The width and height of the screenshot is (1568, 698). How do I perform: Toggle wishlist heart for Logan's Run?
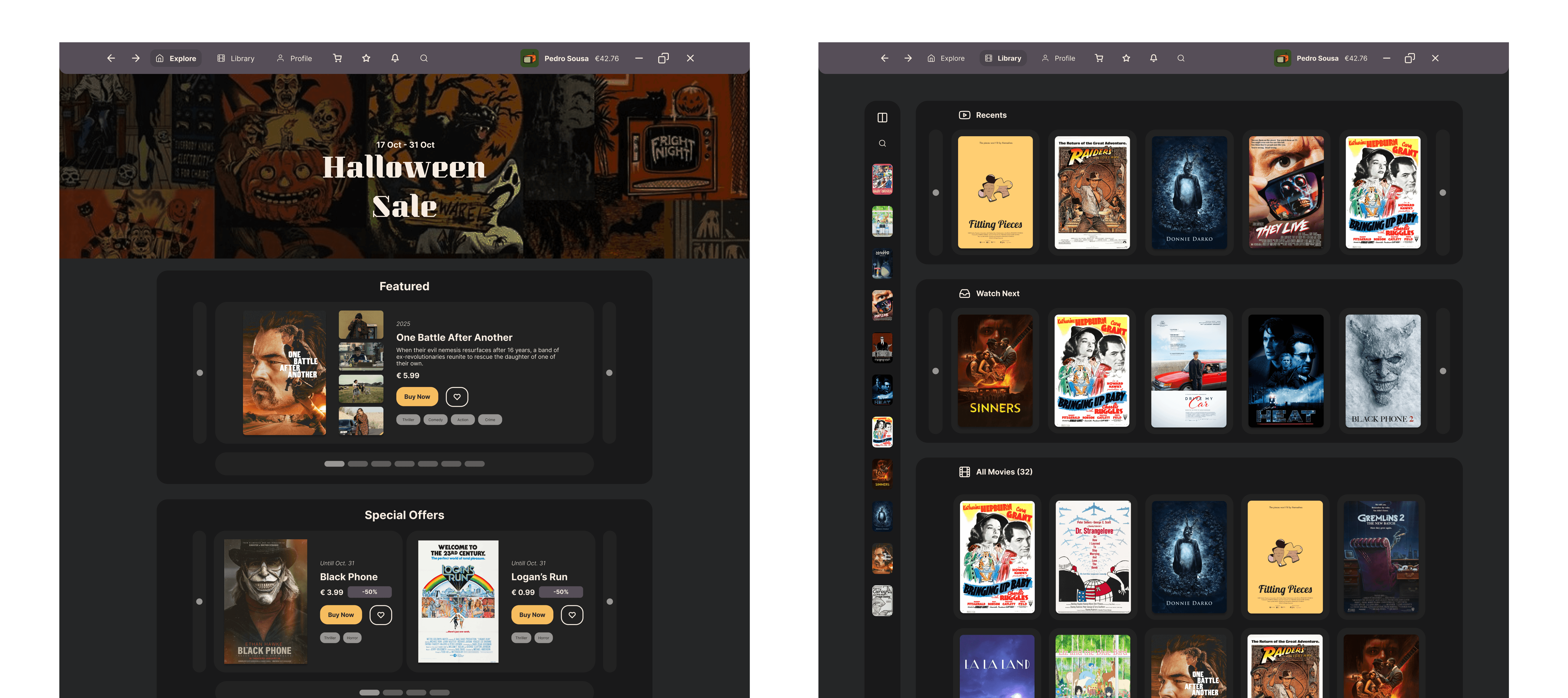click(x=572, y=615)
